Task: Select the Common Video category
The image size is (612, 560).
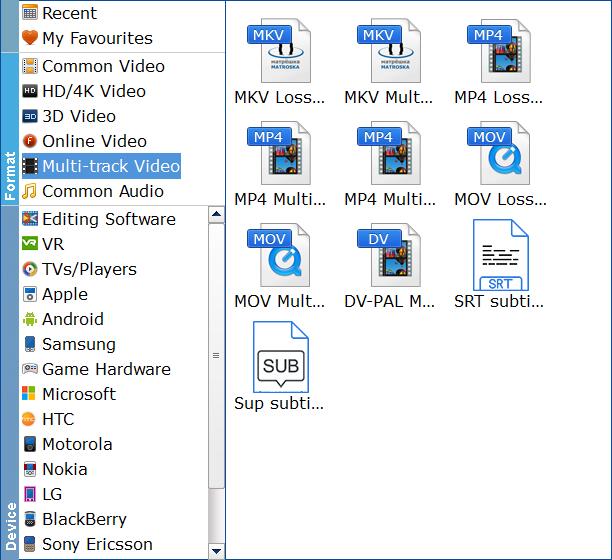Action: click(93, 66)
